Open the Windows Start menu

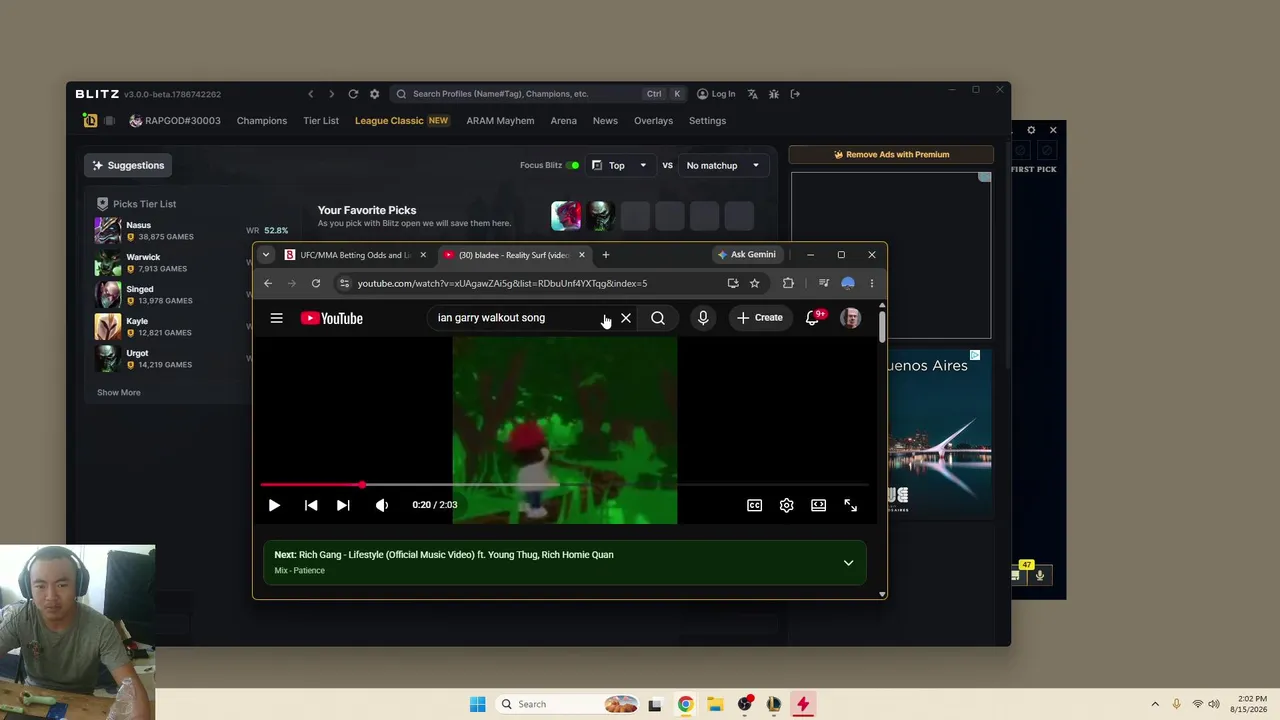pos(478,704)
